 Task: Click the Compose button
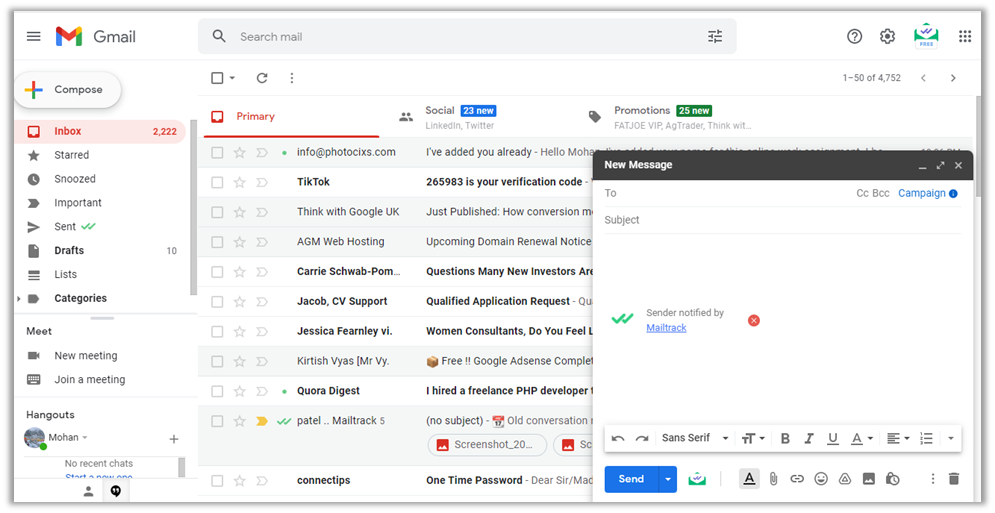67,90
